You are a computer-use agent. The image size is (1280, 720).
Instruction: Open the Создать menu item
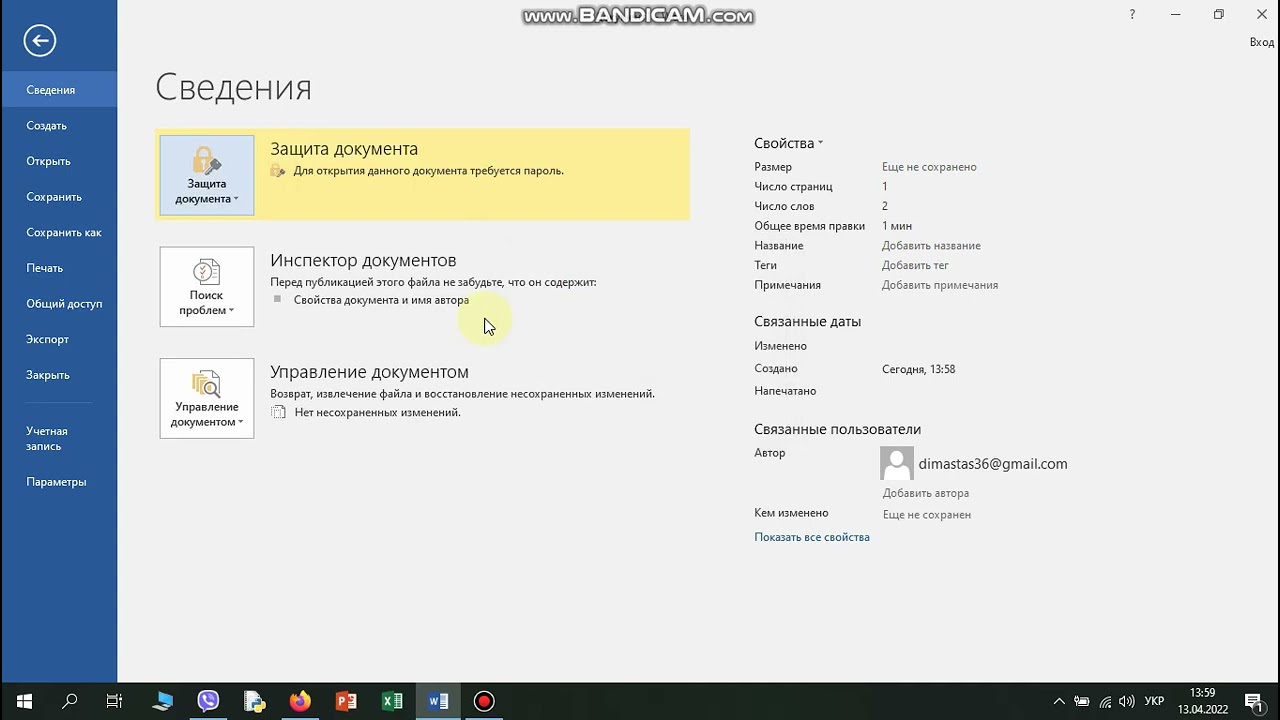(59, 126)
